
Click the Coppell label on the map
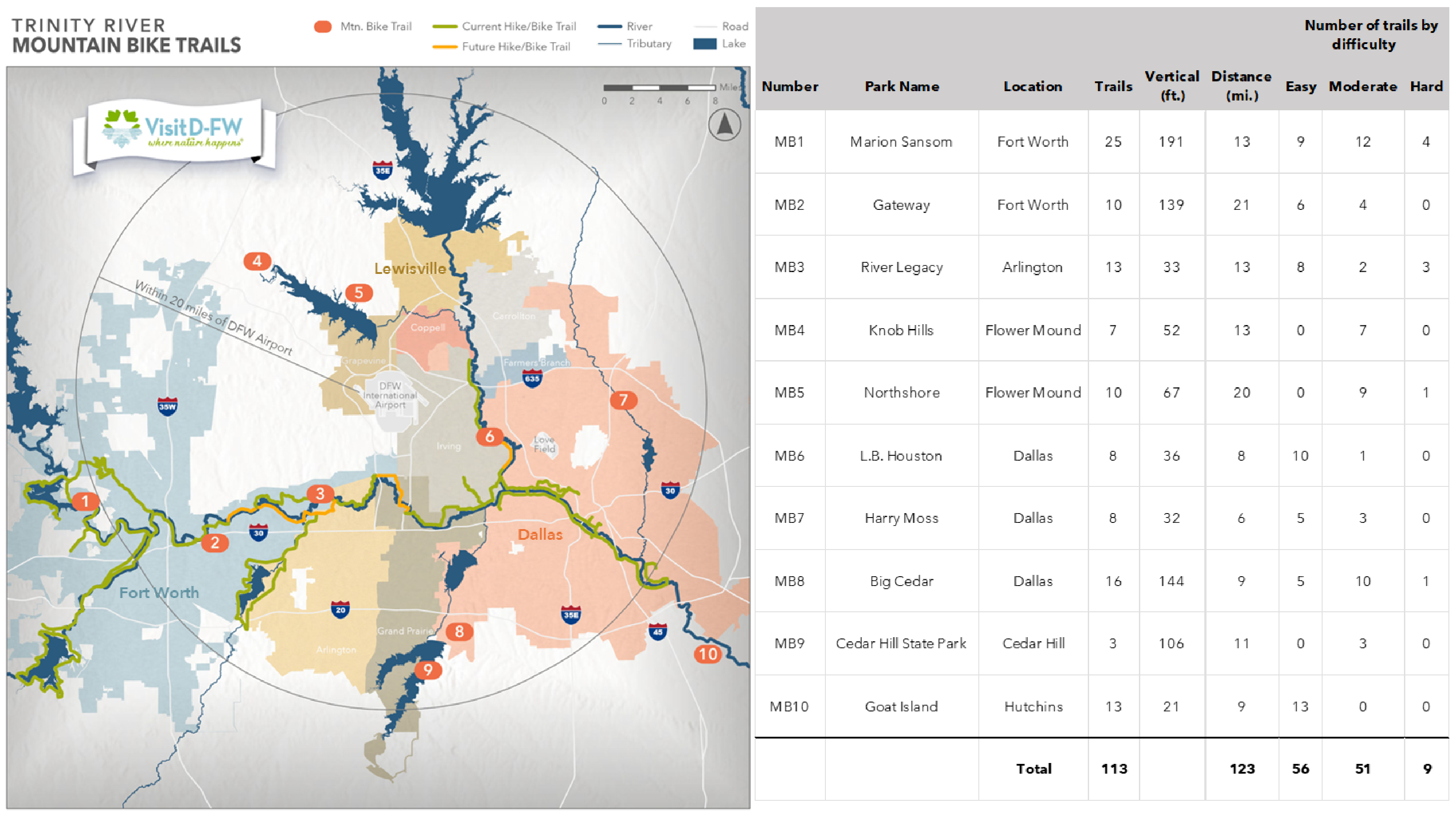coord(428,327)
